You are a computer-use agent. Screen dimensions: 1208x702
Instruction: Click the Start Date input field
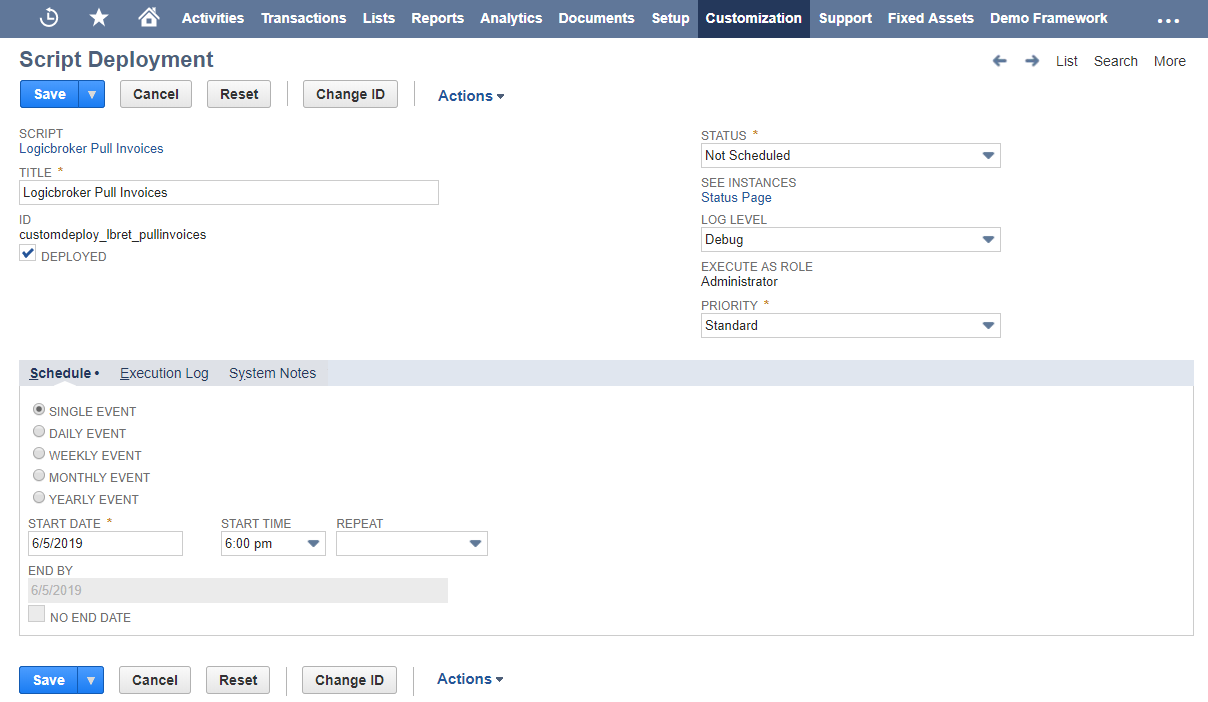[105, 543]
